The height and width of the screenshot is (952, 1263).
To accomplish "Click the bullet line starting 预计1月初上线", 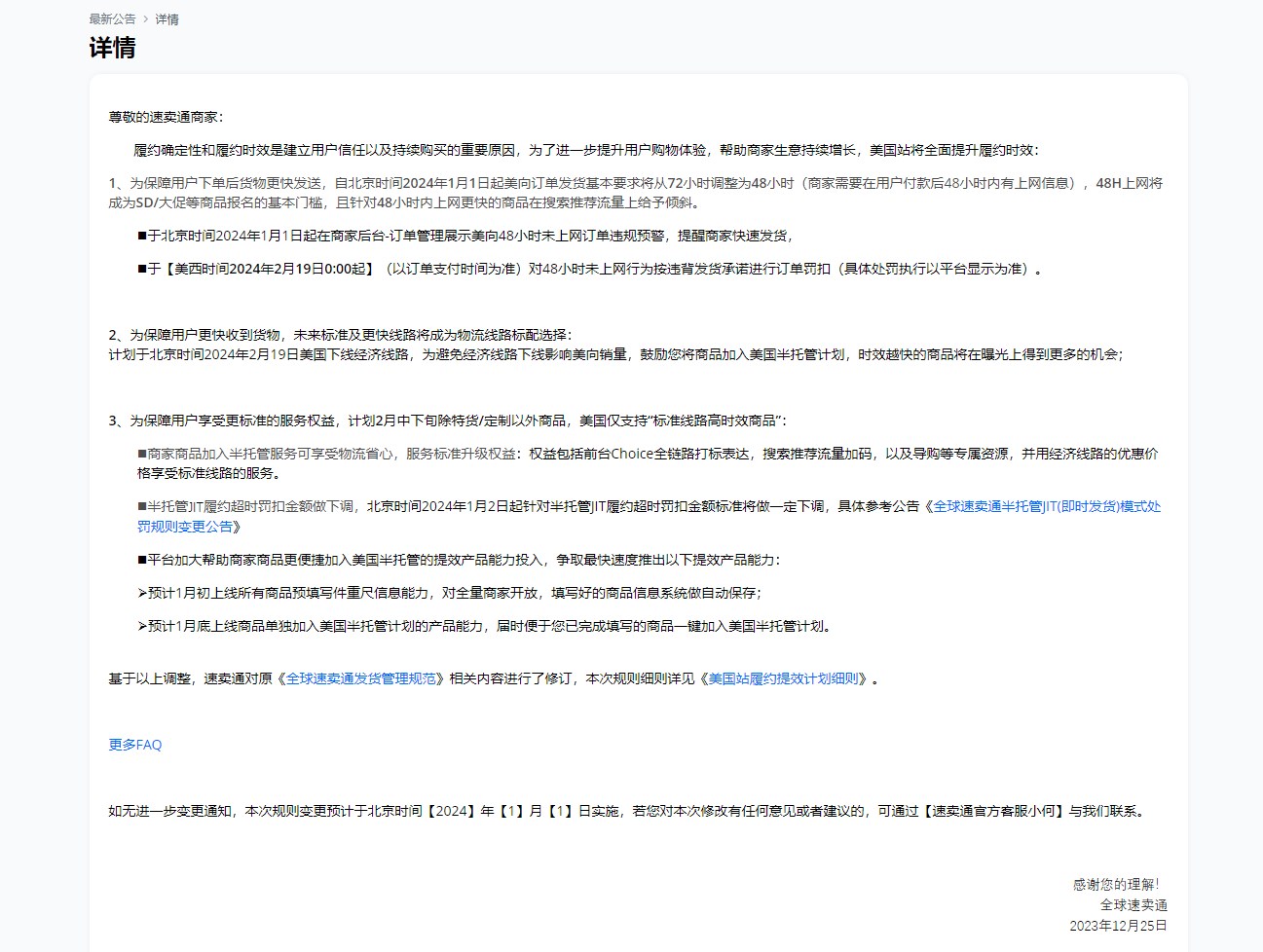I will tap(450, 593).
